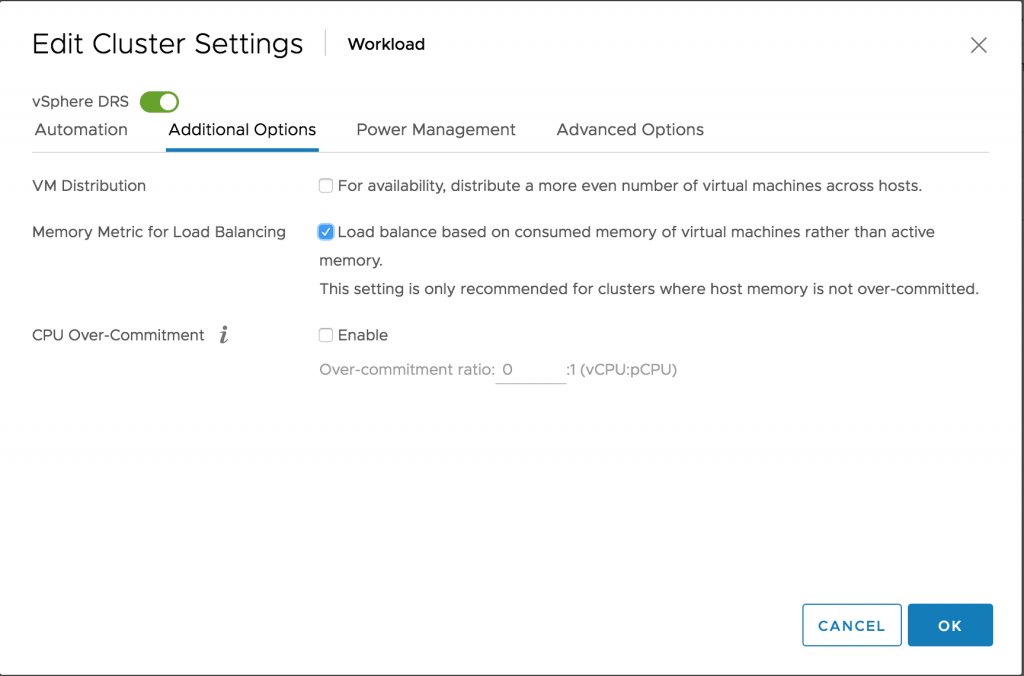This screenshot has width=1024, height=676.
Task: Confirm settings with the OK button
Action: click(949, 625)
